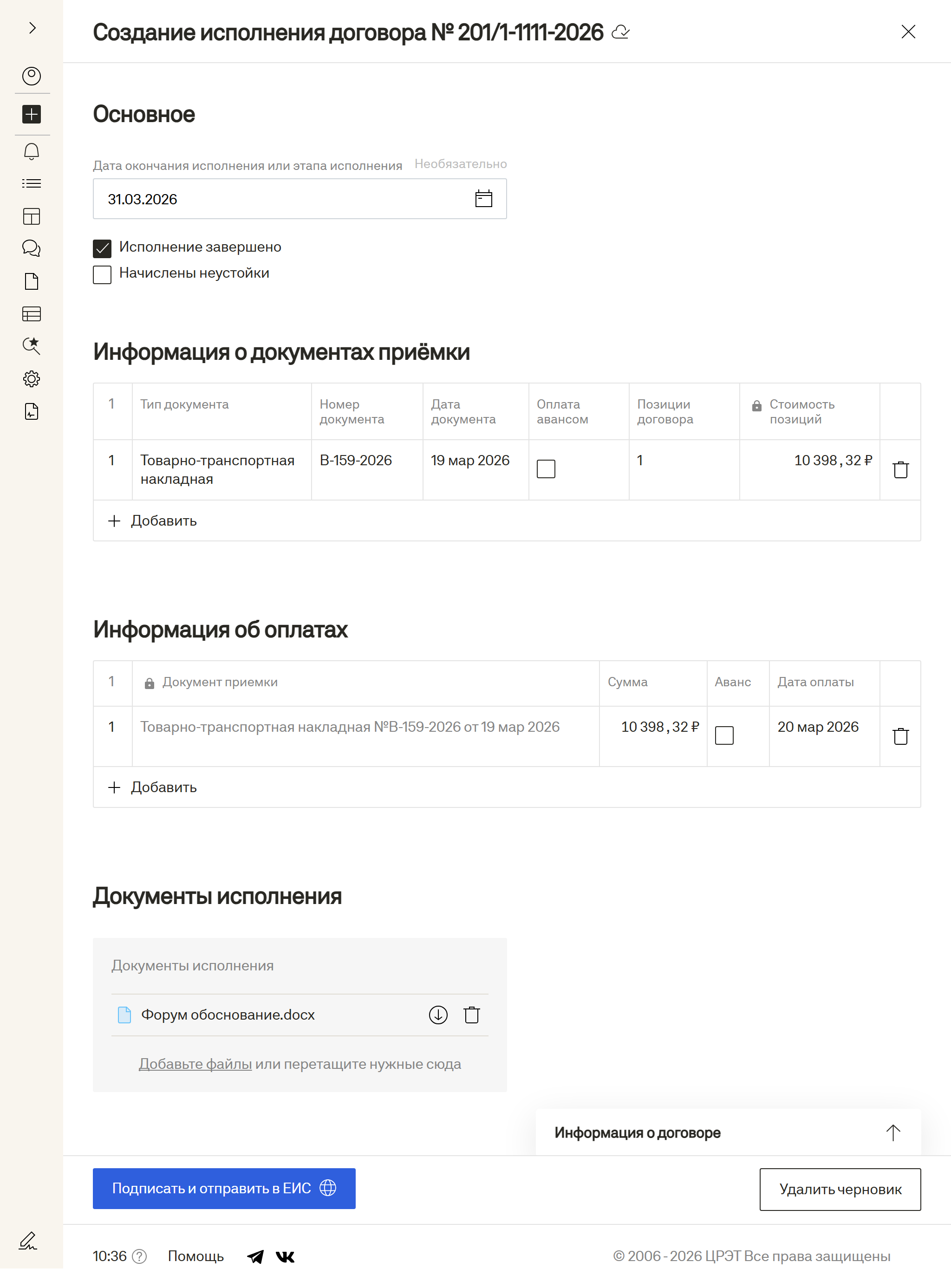This screenshot has height=1288, width=951.
Task: Uncheck Исполнение завершено checkbox
Action: pyautogui.click(x=103, y=248)
